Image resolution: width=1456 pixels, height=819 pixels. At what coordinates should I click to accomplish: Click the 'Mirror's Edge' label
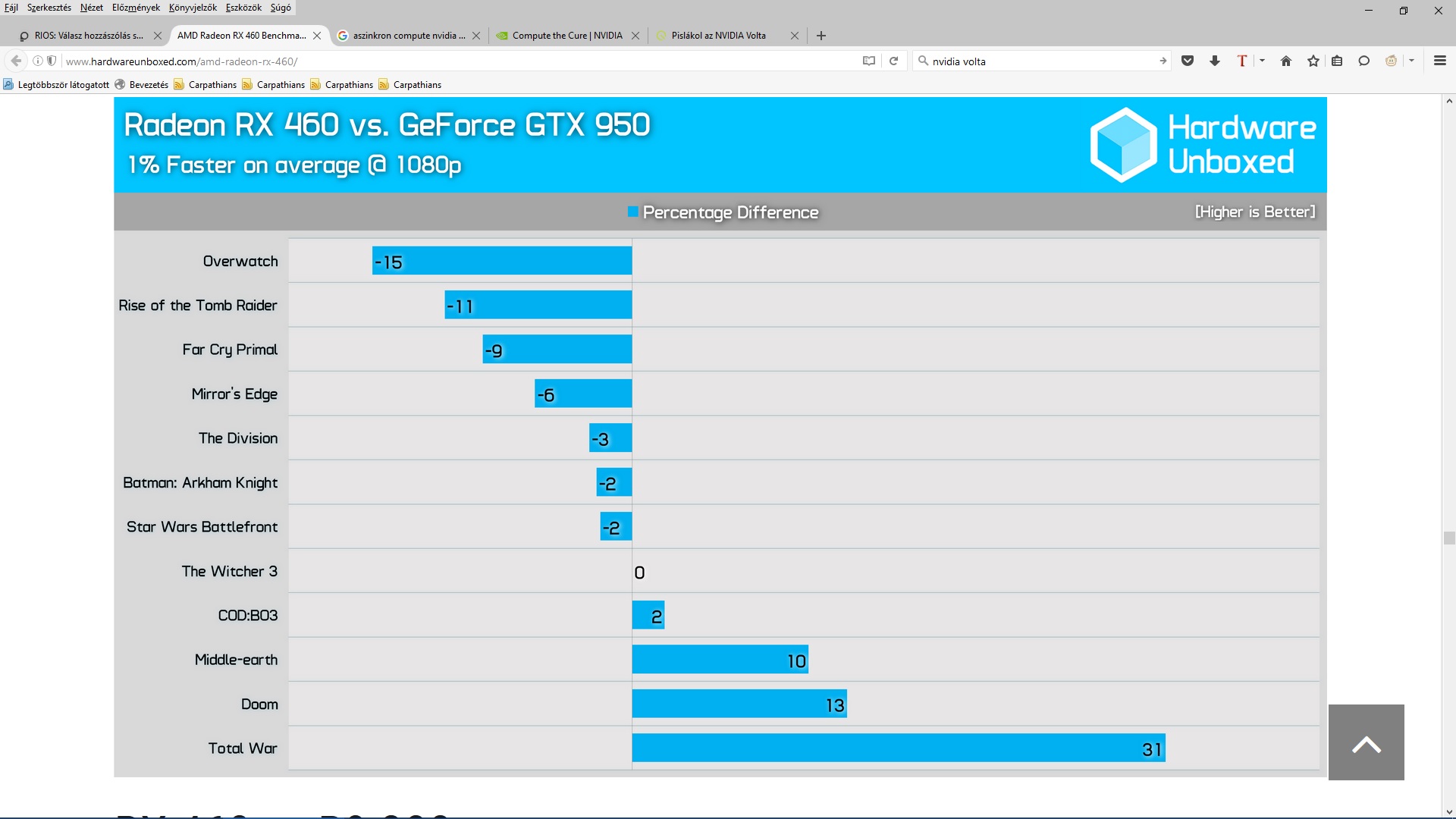click(x=234, y=394)
